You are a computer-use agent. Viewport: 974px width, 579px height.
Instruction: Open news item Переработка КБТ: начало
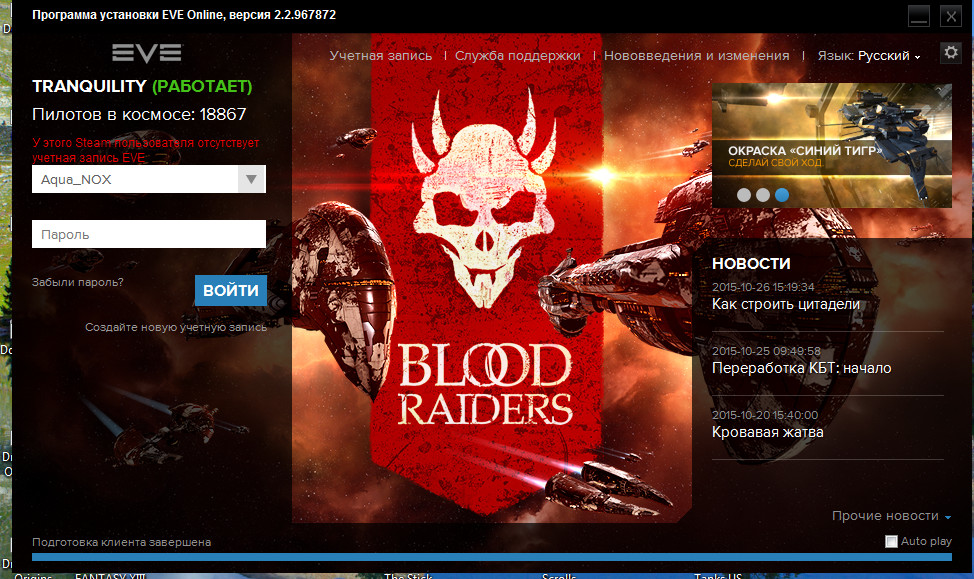click(x=801, y=368)
